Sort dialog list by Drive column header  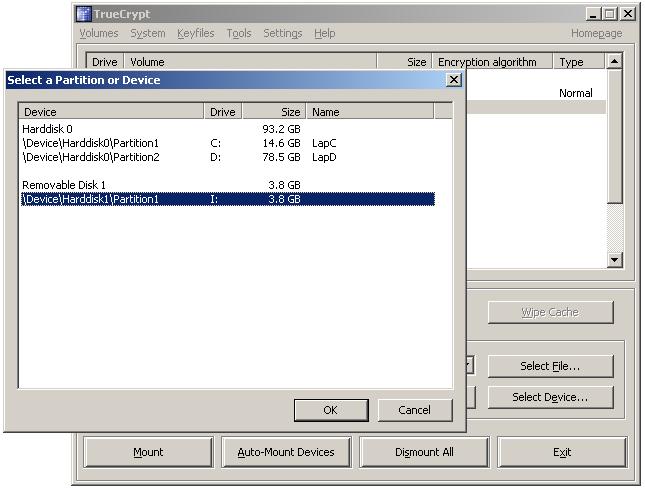click(223, 111)
